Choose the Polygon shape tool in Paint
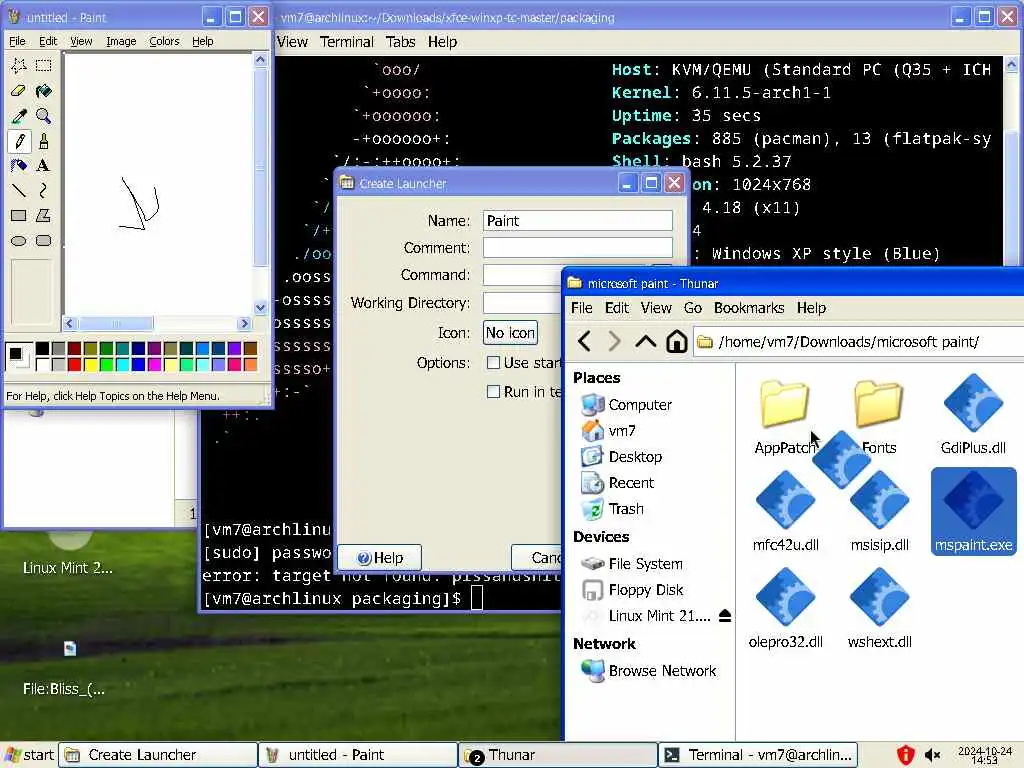This screenshot has height=768, width=1024. 44,216
